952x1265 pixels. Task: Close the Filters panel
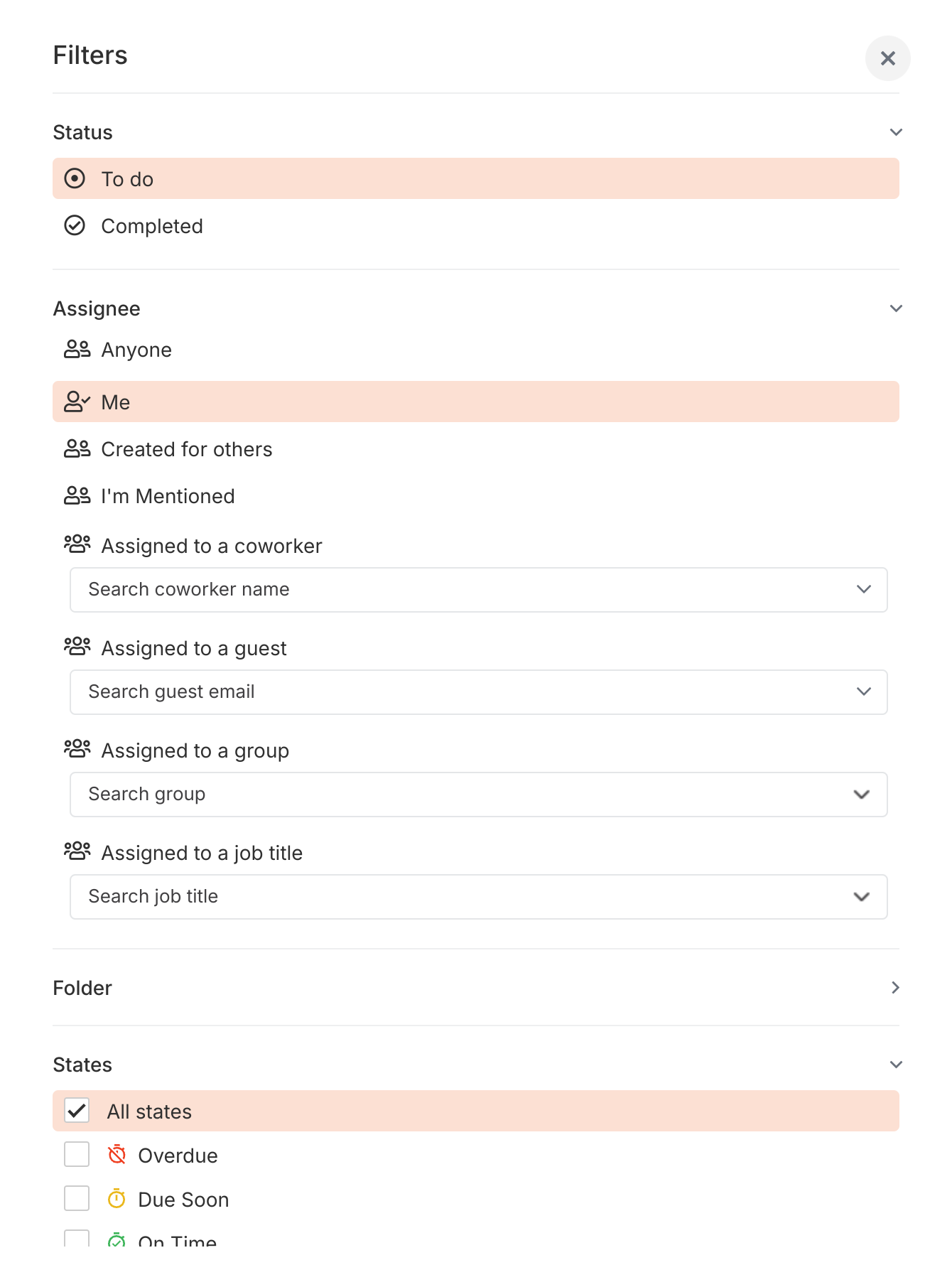pyautogui.click(x=887, y=58)
